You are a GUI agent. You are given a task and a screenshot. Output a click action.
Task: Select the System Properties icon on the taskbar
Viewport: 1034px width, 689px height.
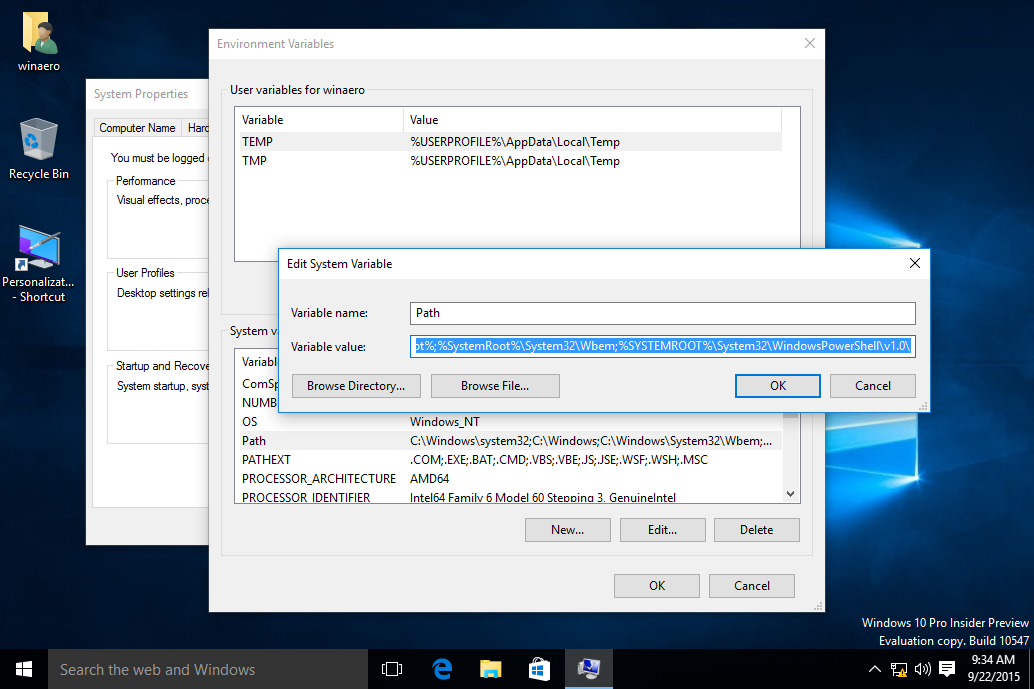pyautogui.click(x=589, y=668)
